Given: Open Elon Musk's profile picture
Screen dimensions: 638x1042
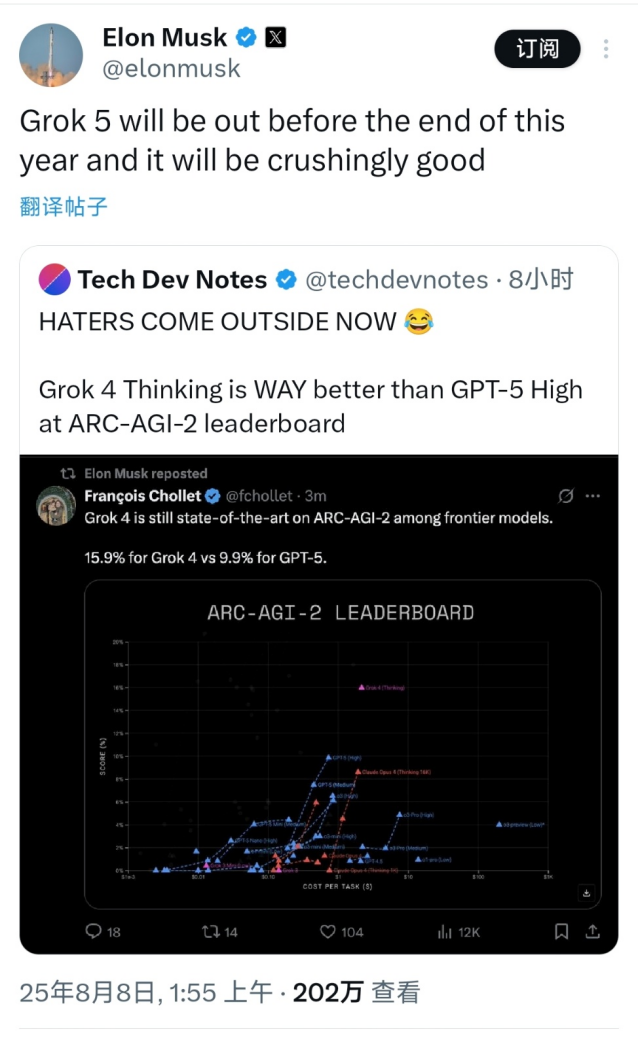Looking at the screenshot, I should pos(51,54).
